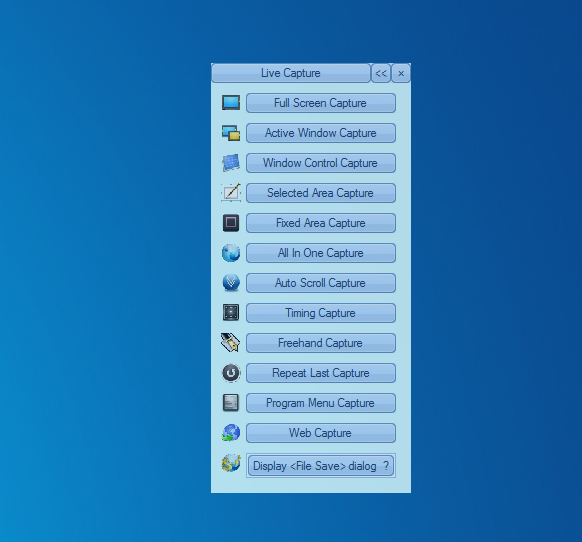Click the Window Control Capture grid icon
582x542 pixels.
pyautogui.click(x=231, y=163)
